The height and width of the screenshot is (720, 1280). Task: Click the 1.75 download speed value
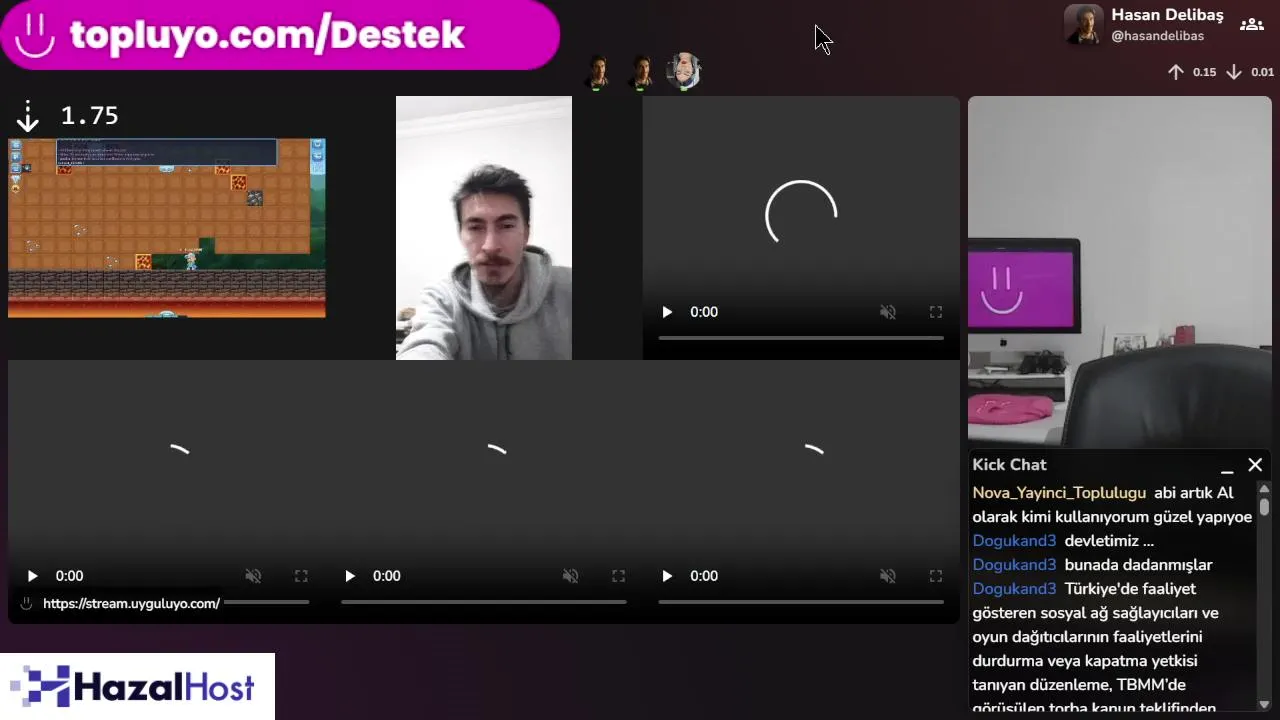point(90,116)
